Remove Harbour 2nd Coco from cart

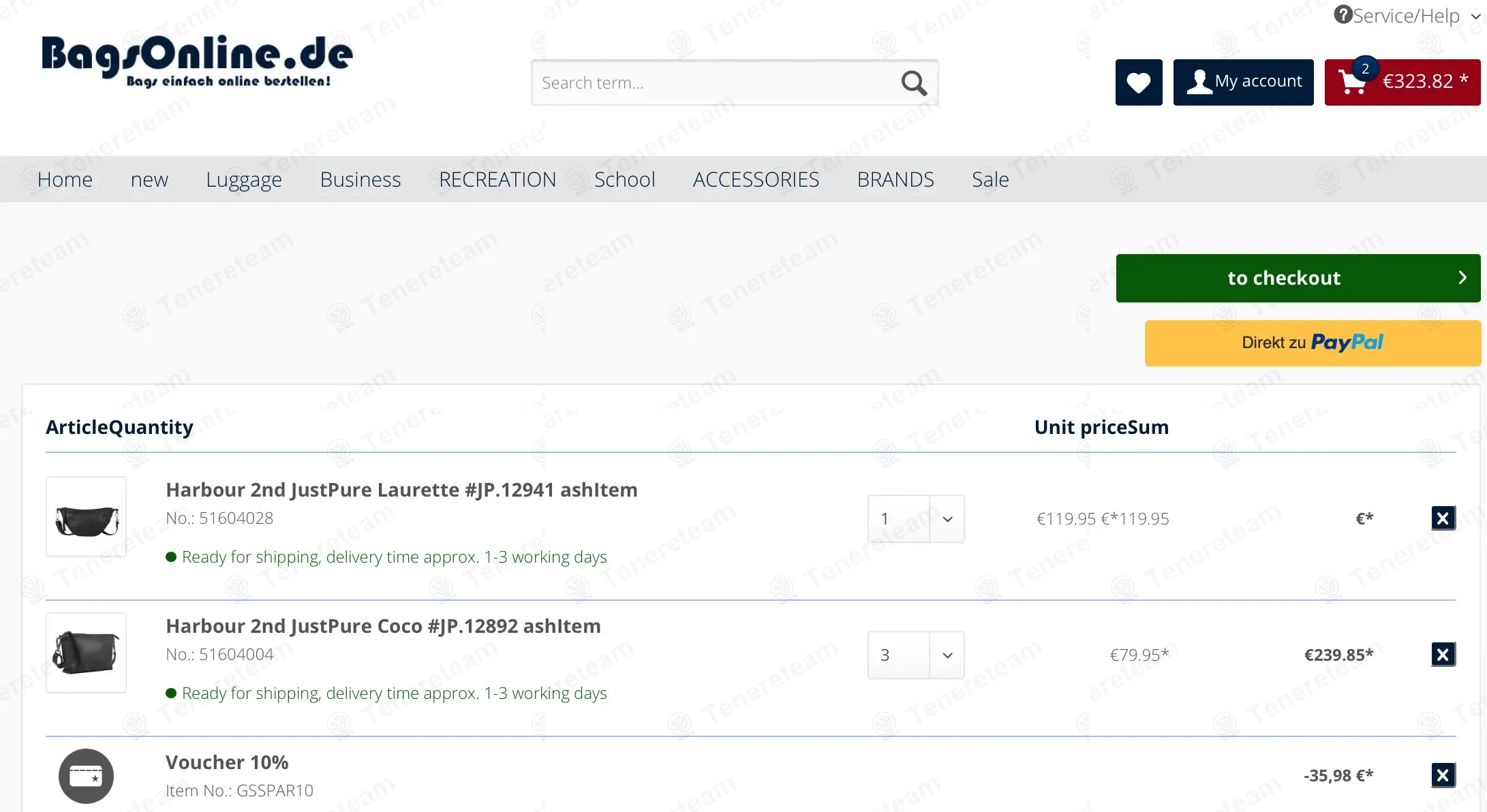[x=1443, y=655]
